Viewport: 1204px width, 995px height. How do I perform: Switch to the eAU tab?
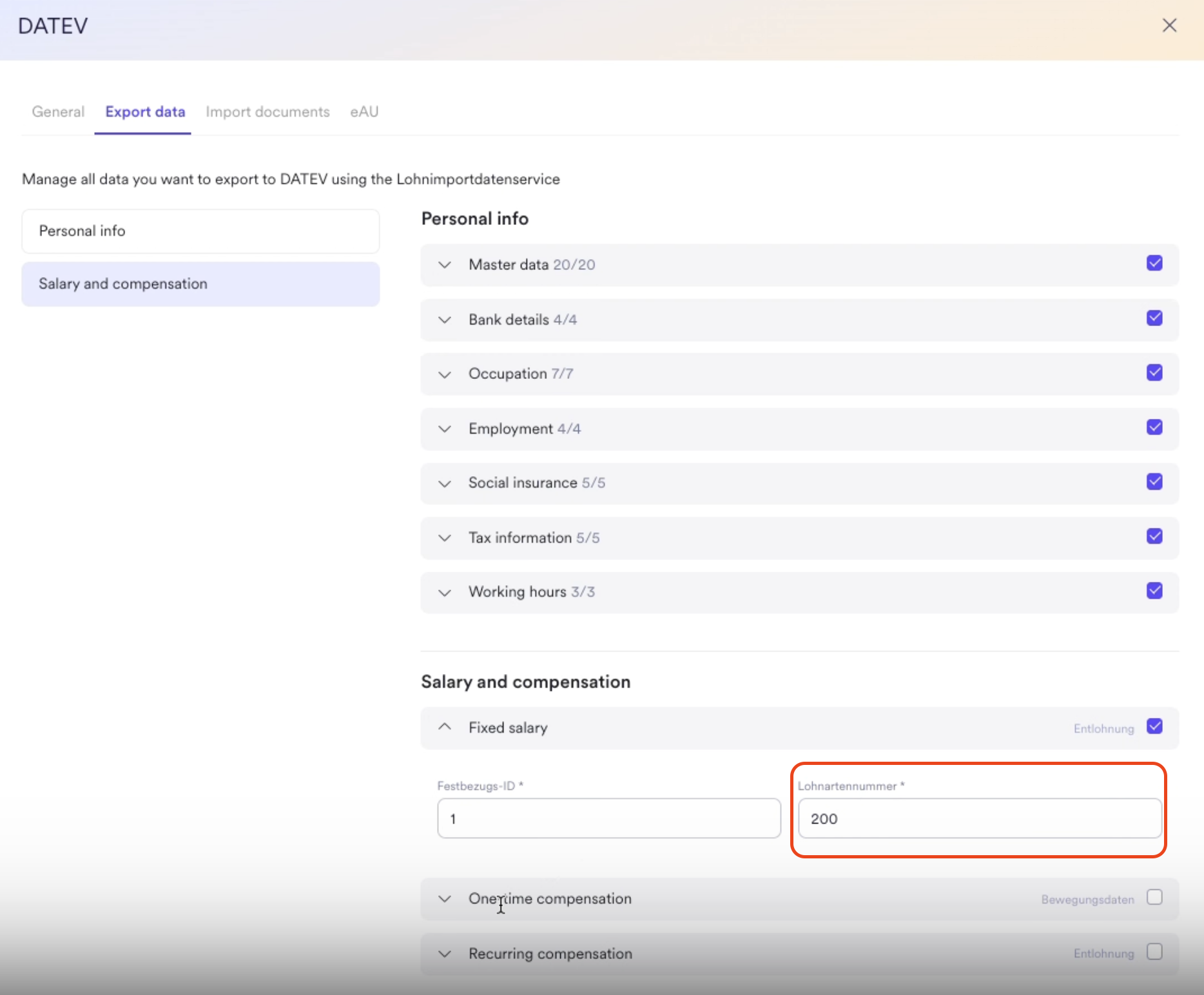364,111
